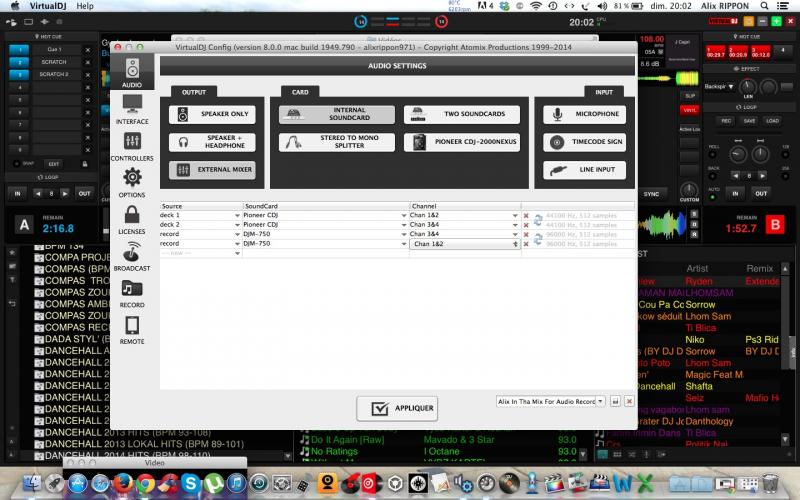Open the Broadcast settings section
This screenshot has height=500, width=800.
(x=132, y=256)
